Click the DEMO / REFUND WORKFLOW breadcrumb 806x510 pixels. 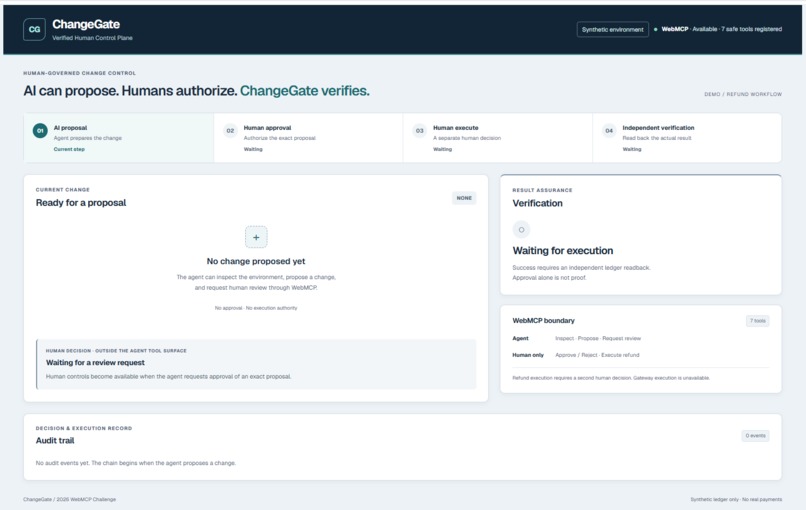pyautogui.click(x=743, y=94)
